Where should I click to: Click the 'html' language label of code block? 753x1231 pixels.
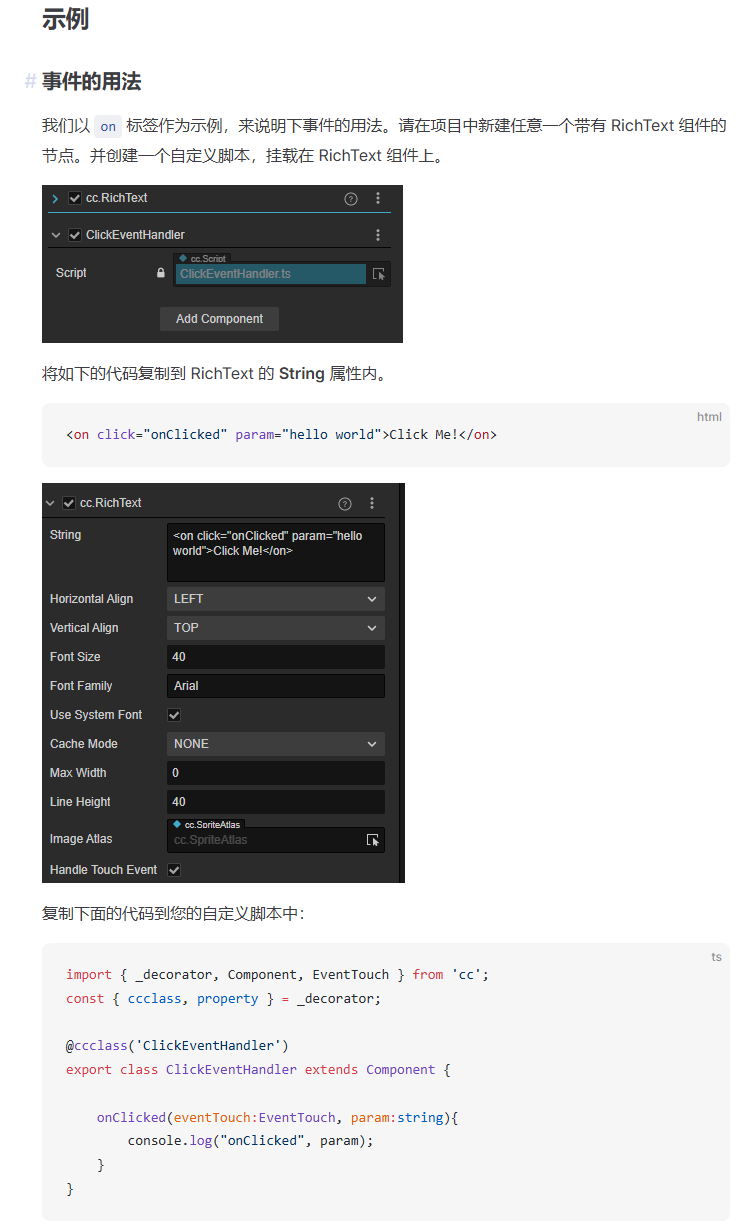(709, 417)
